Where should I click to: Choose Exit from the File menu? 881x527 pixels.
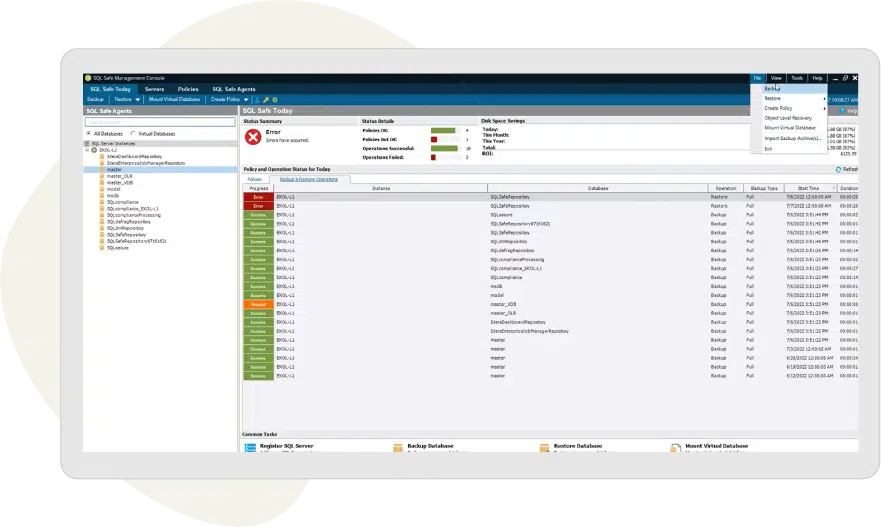(789, 149)
